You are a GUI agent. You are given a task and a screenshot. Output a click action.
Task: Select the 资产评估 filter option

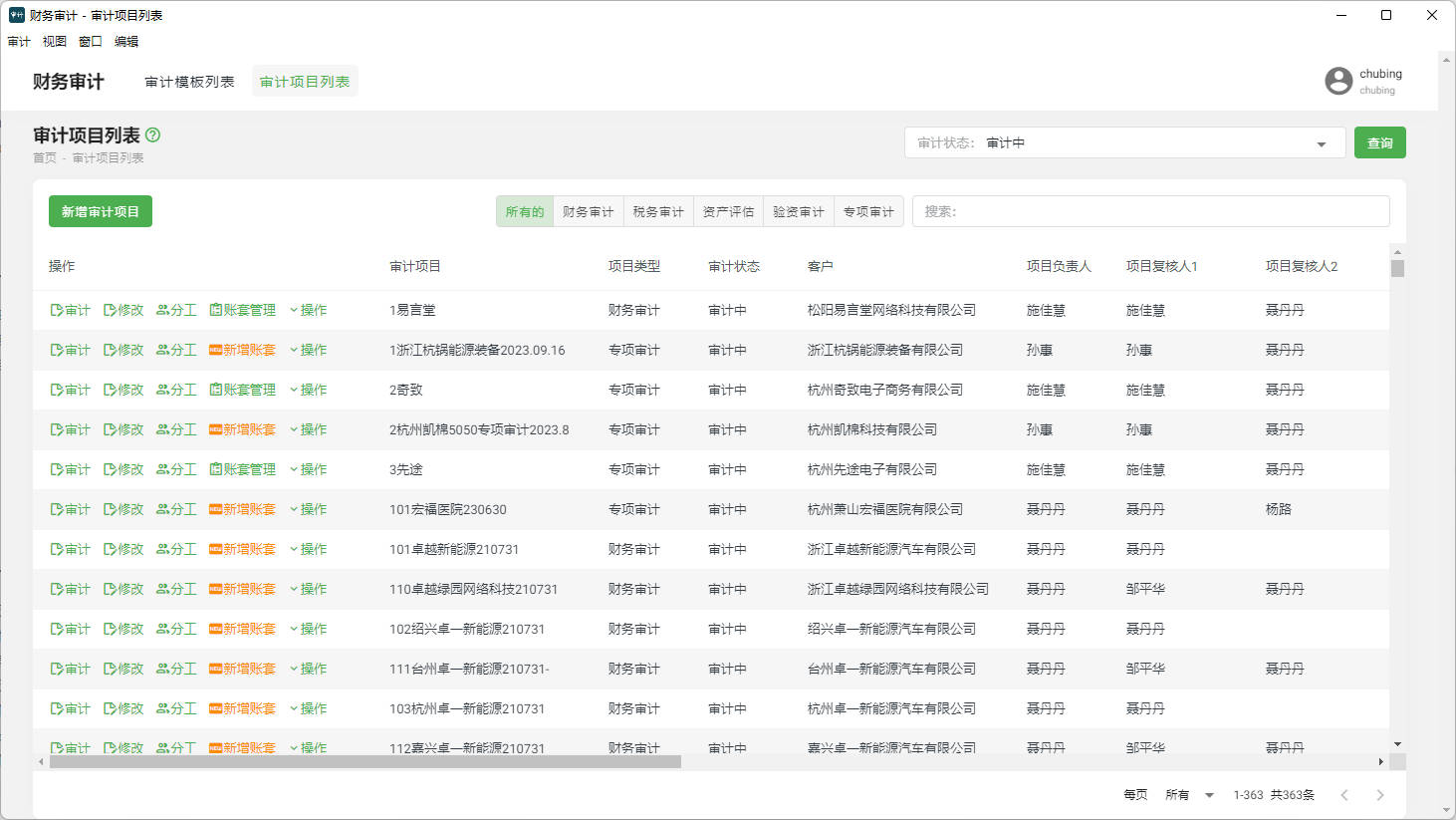coord(728,211)
